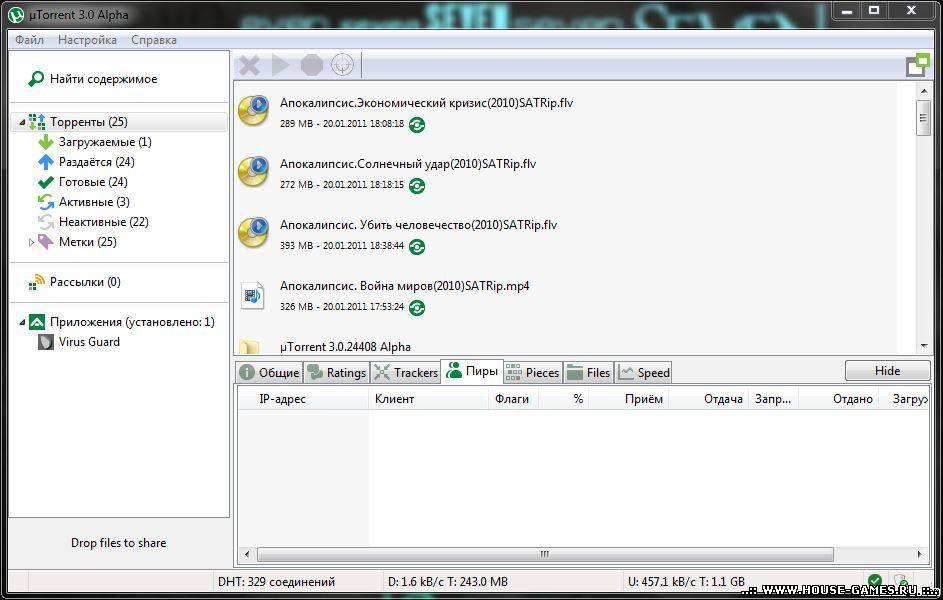Click the disc icon of Экономический кризис torrent
Image resolution: width=943 pixels, height=600 pixels.
(253, 110)
